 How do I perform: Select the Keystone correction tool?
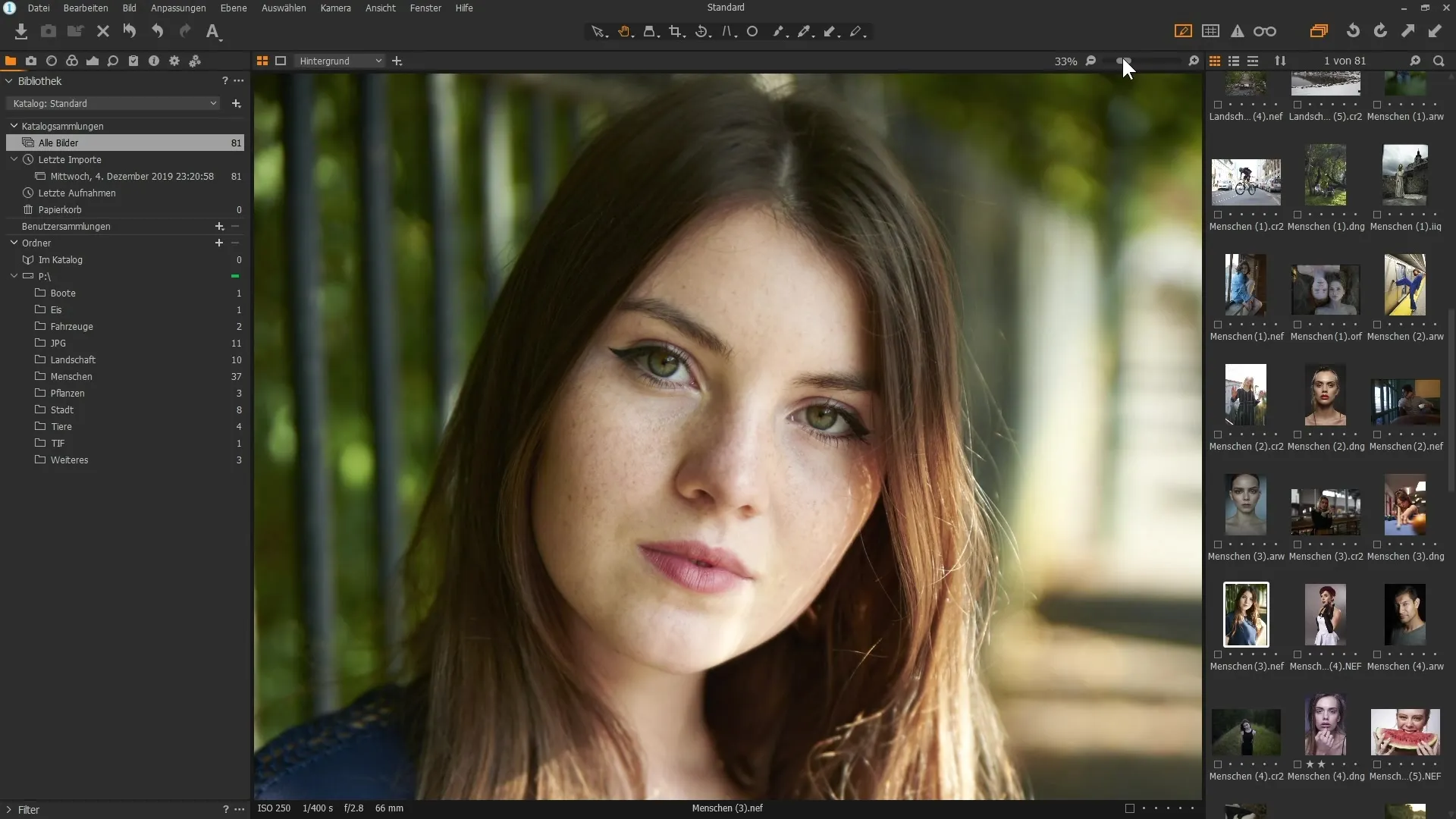coord(728,32)
